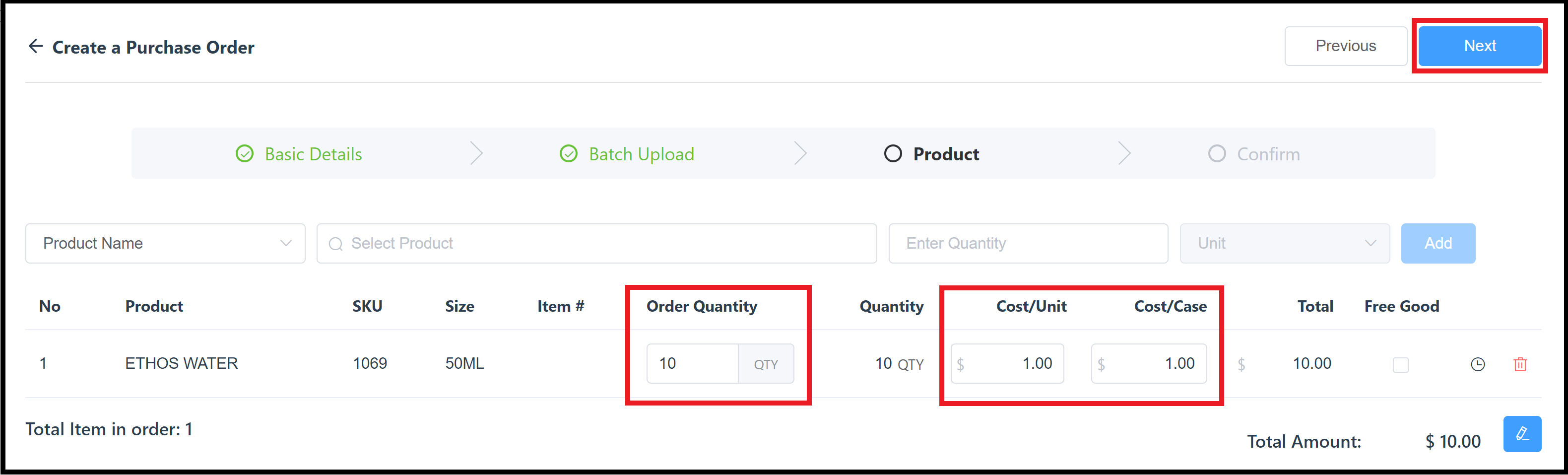
Task: Click the blue pencil edit icon near Total Amount
Action: (1522, 434)
